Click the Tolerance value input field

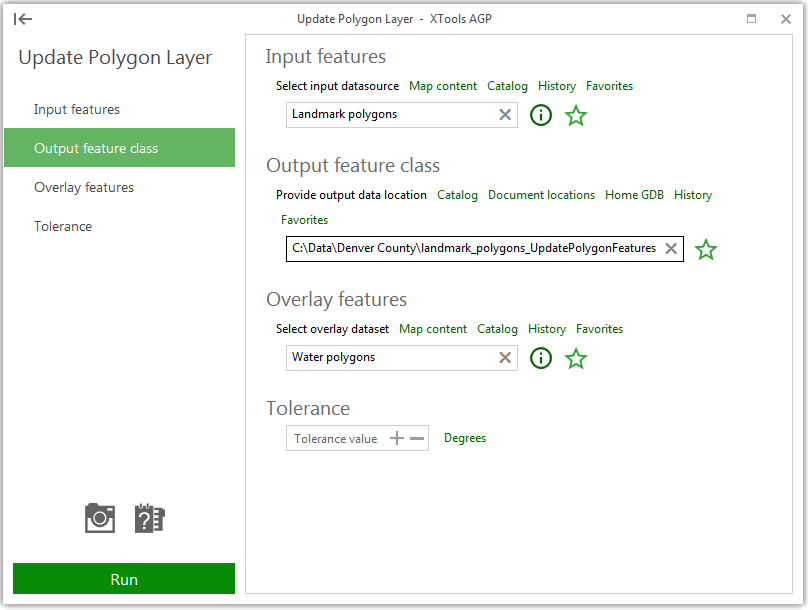[336, 439]
